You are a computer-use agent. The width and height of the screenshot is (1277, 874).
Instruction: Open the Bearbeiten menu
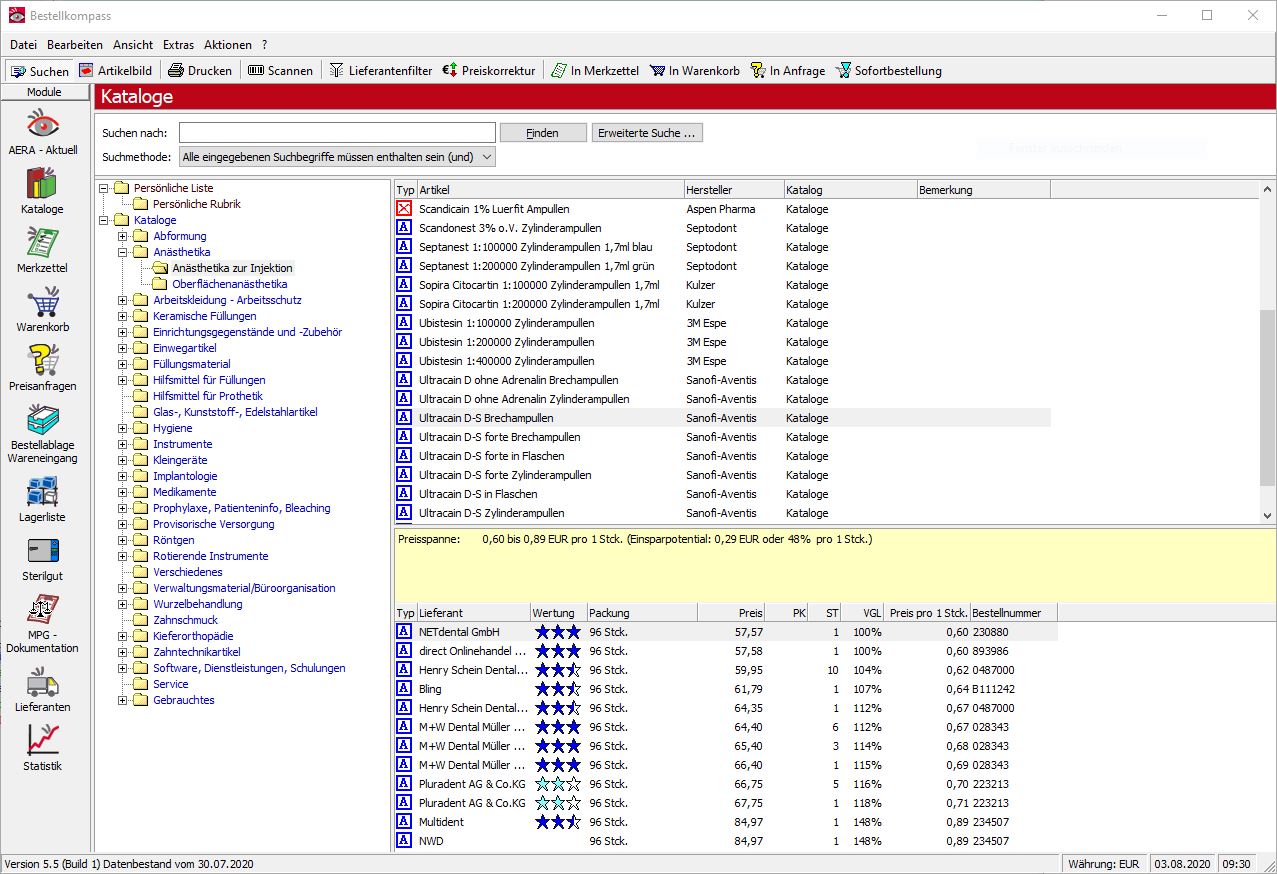click(75, 45)
